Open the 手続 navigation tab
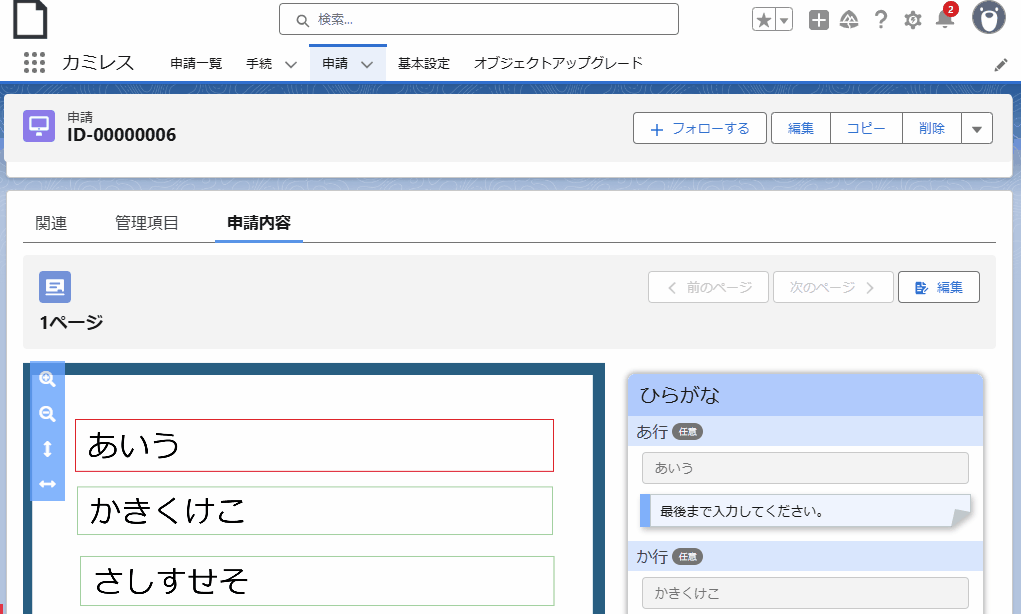This screenshot has height=614, width=1021. [259, 63]
